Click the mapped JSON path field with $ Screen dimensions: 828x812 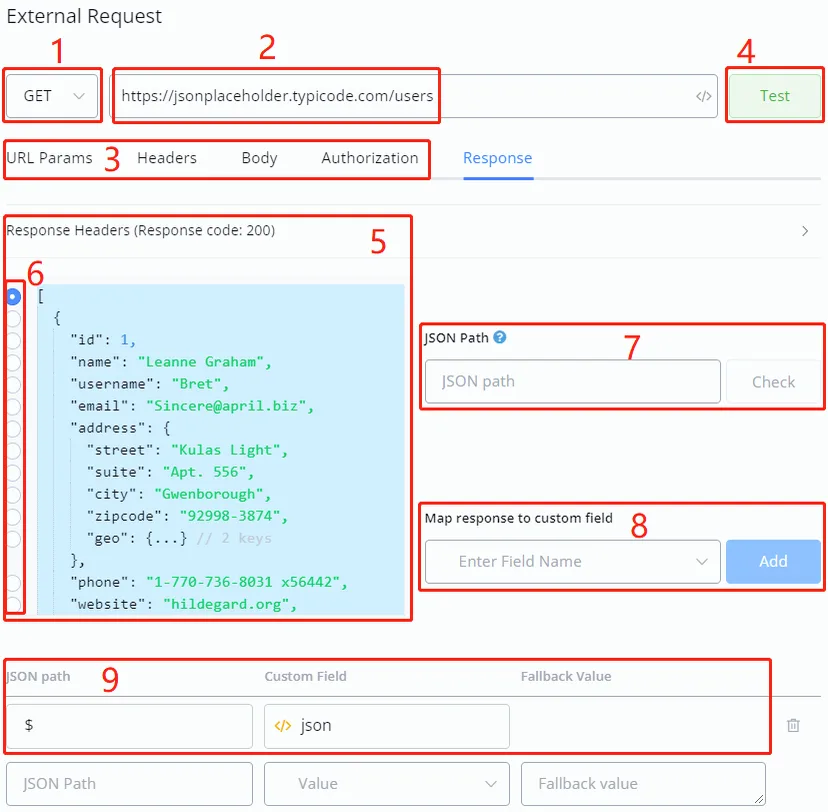(129, 726)
